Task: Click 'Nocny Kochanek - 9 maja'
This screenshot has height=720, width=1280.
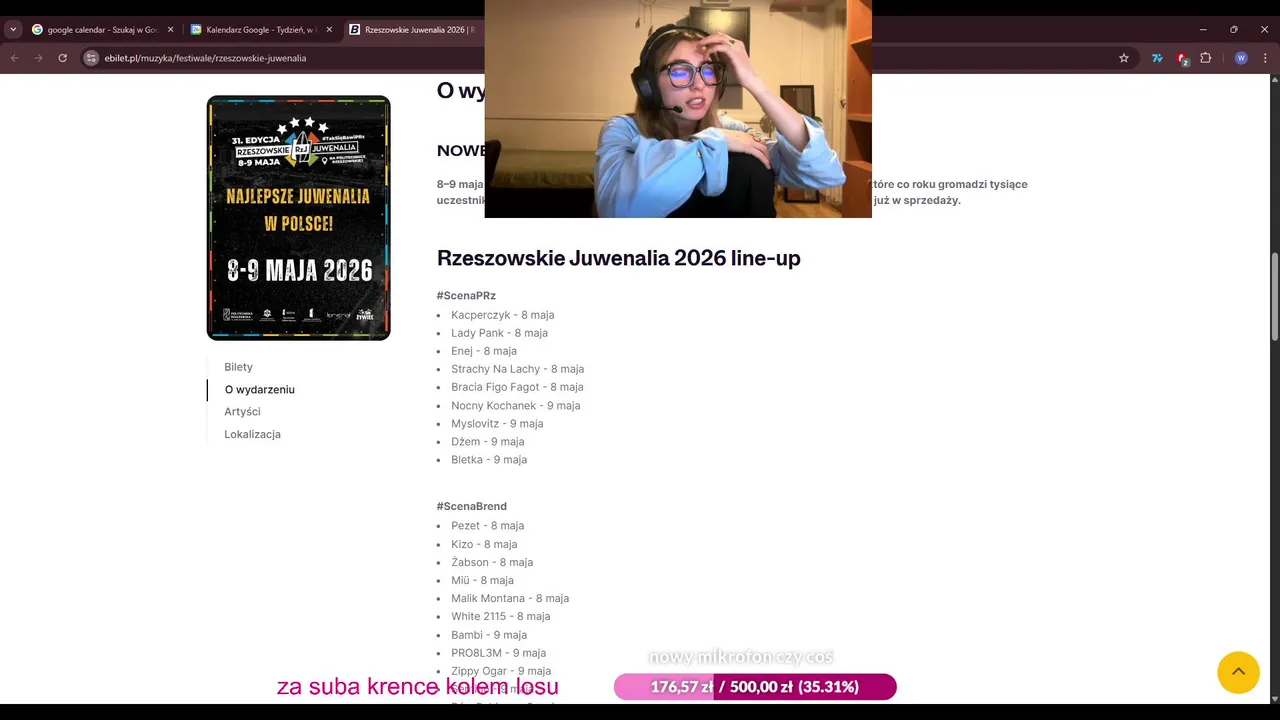Action: [x=515, y=406]
